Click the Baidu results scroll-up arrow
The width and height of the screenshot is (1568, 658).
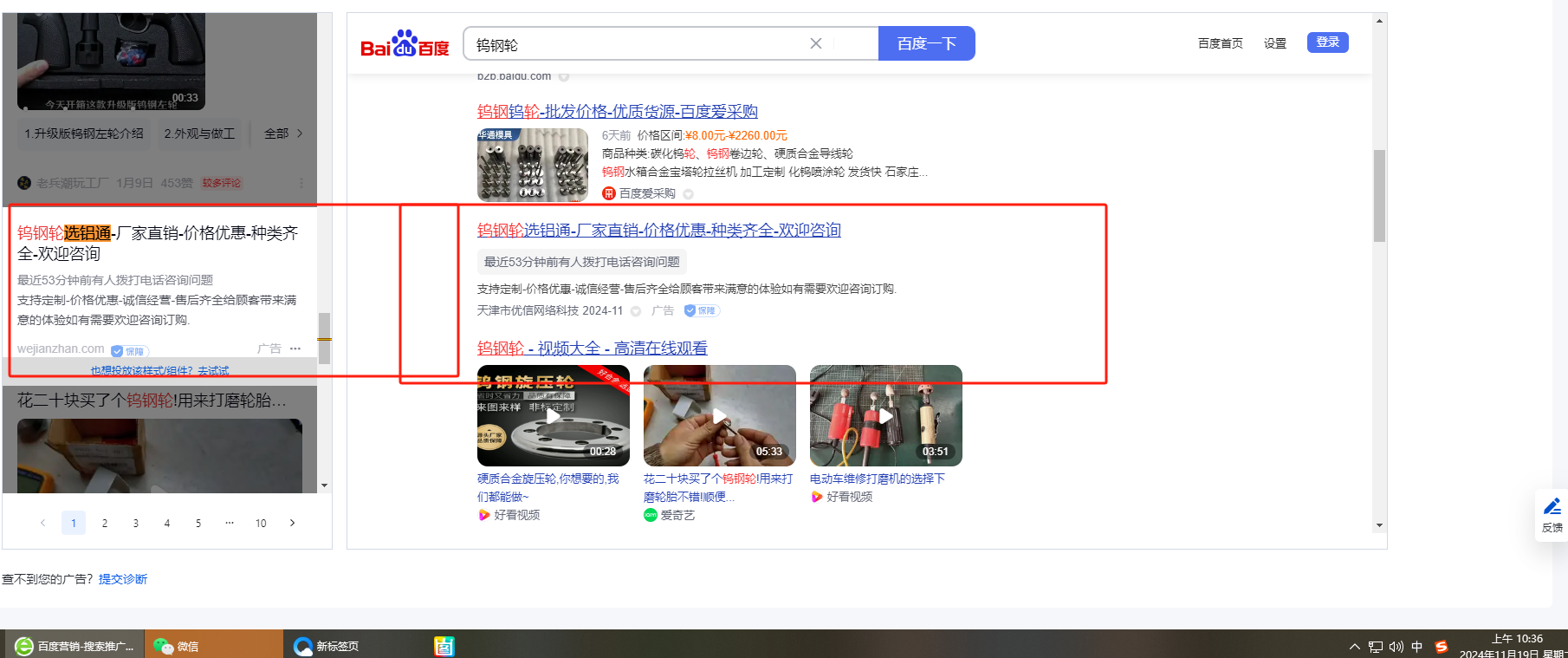[1379, 21]
